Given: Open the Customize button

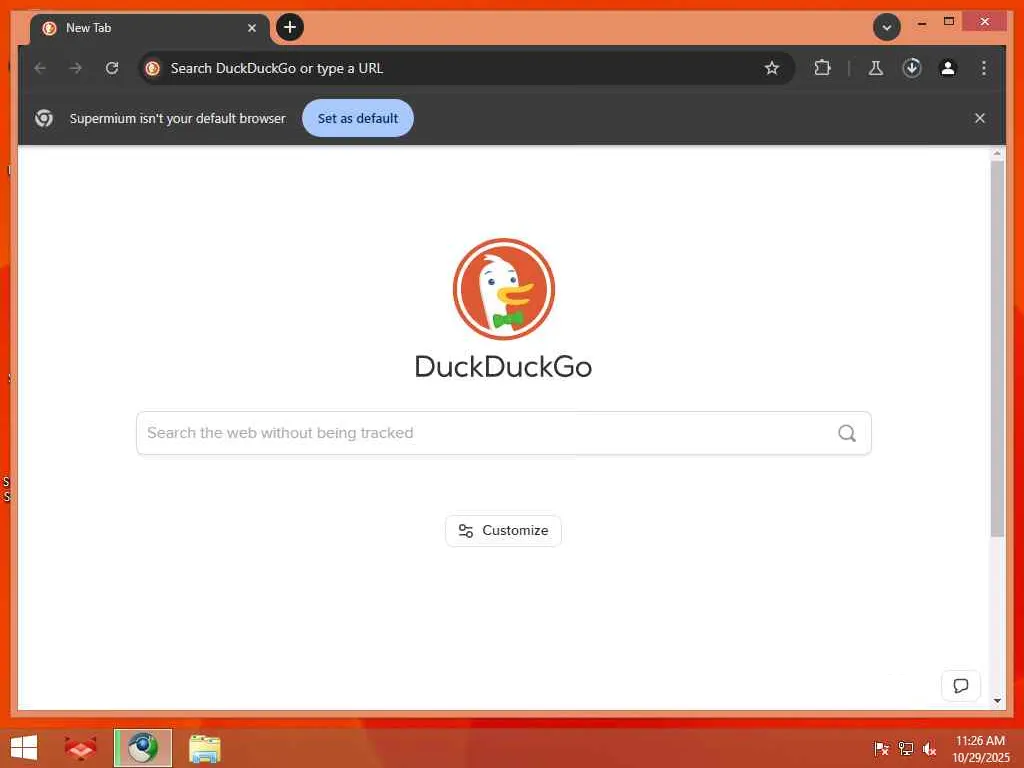Looking at the screenshot, I should click(x=504, y=531).
